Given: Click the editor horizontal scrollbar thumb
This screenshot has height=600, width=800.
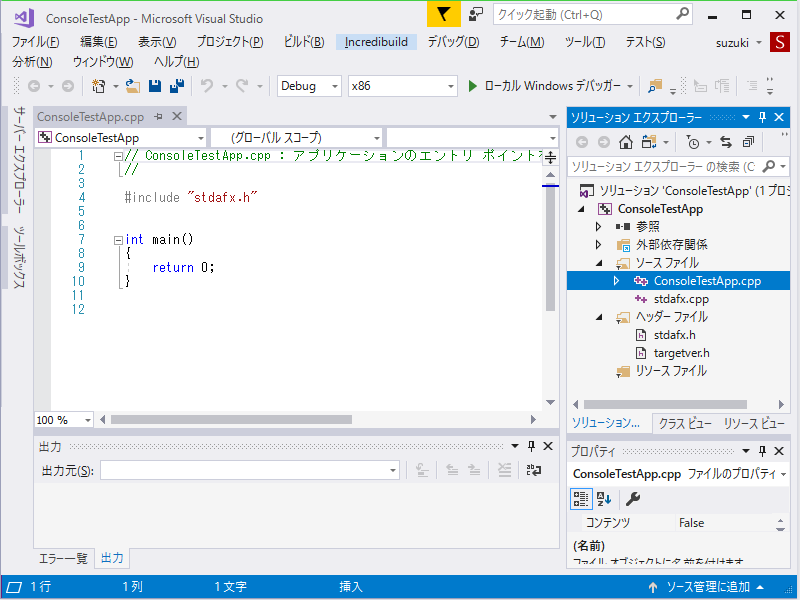Looking at the screenshot, I should coord(231,420).
